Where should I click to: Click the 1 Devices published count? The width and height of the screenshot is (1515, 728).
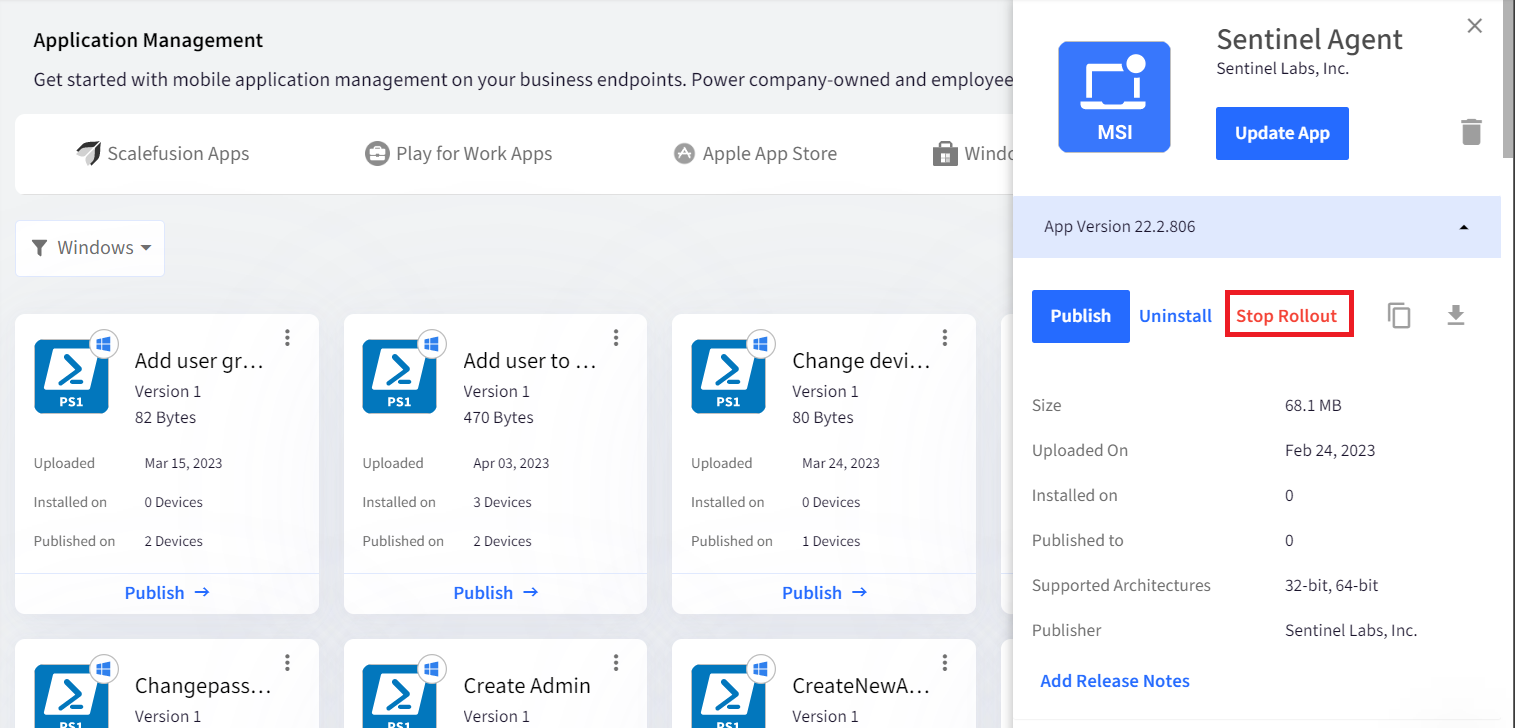pos(831,541)
